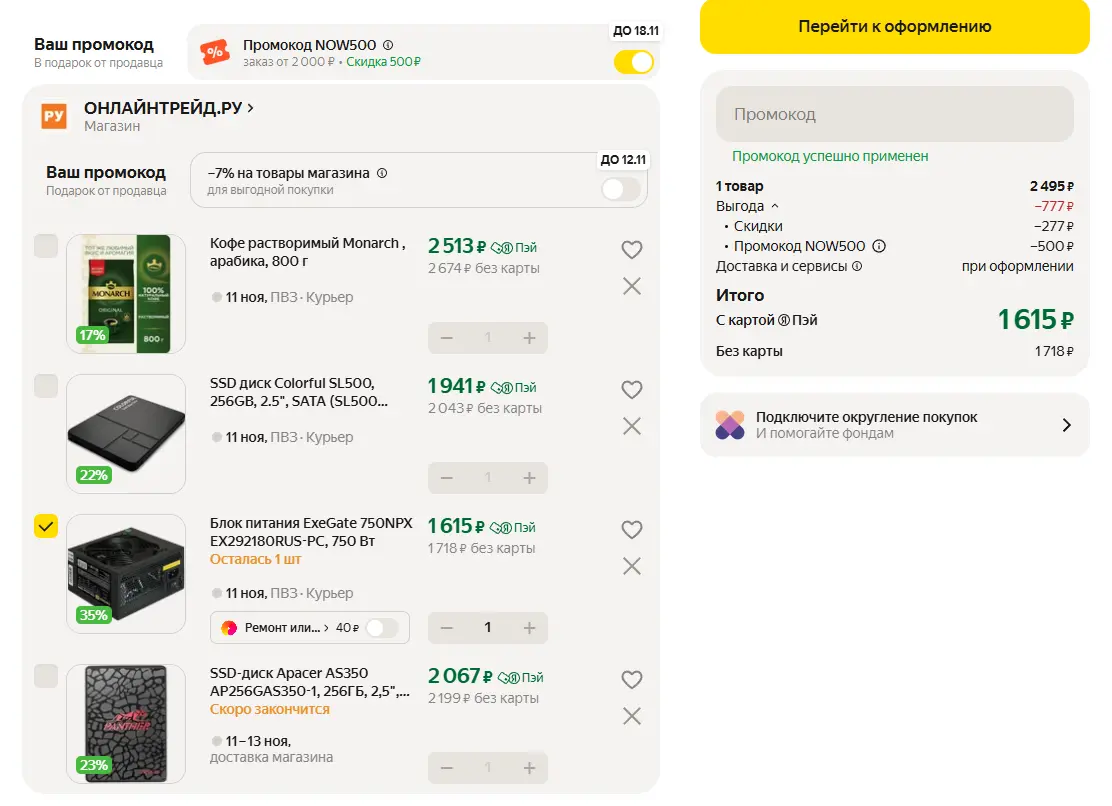Click into the Промокод input field

894,114
